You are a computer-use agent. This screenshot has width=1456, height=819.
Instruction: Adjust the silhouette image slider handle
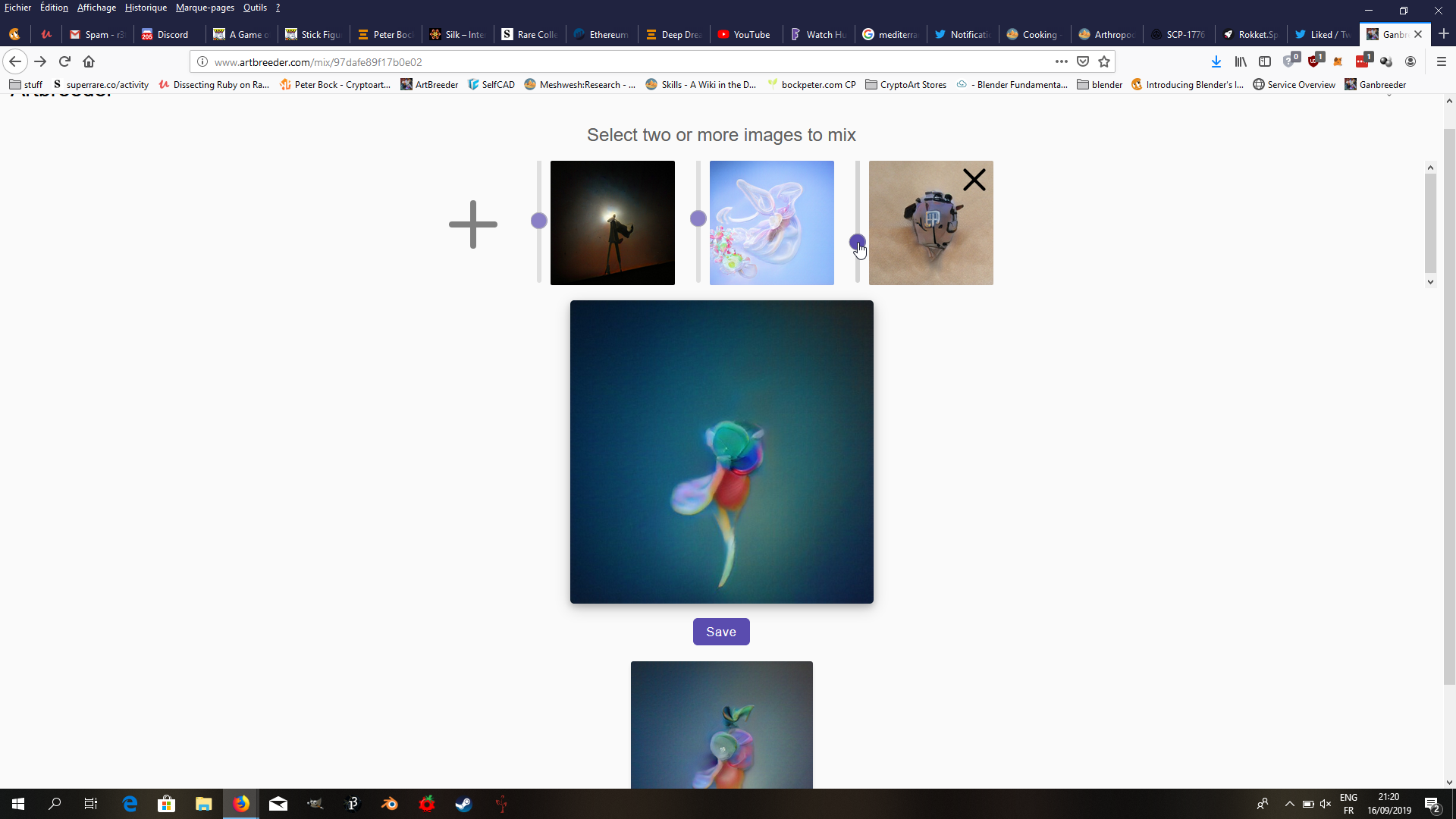click(539, 221)
